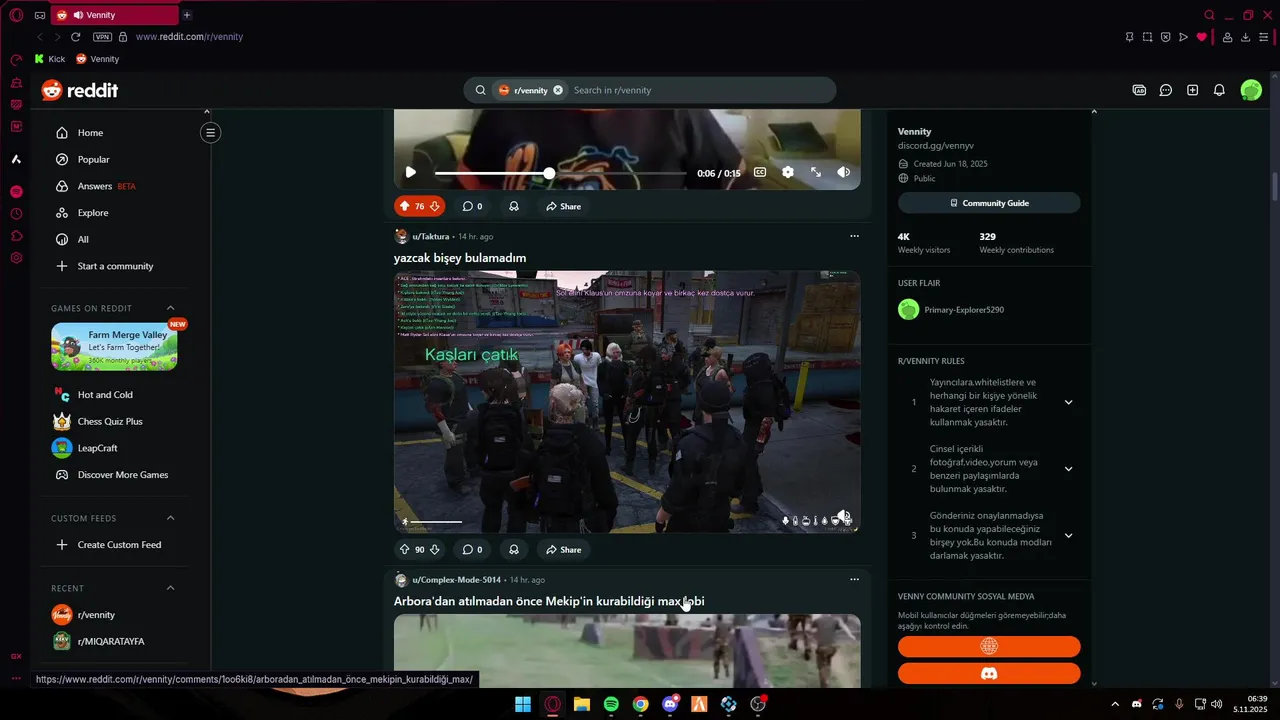Collapse the left navigation with hamburger button
The width and height of the screenshot is (1280, 720).
pos(210,132)
